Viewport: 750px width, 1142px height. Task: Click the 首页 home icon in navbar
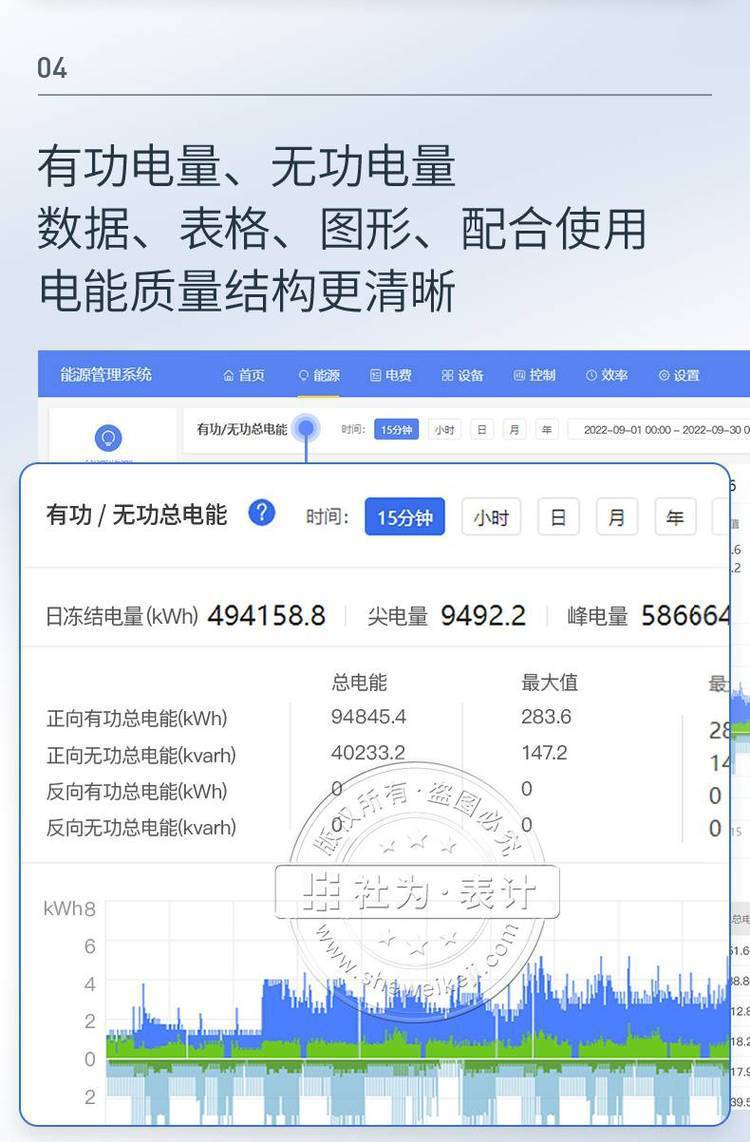229,376
